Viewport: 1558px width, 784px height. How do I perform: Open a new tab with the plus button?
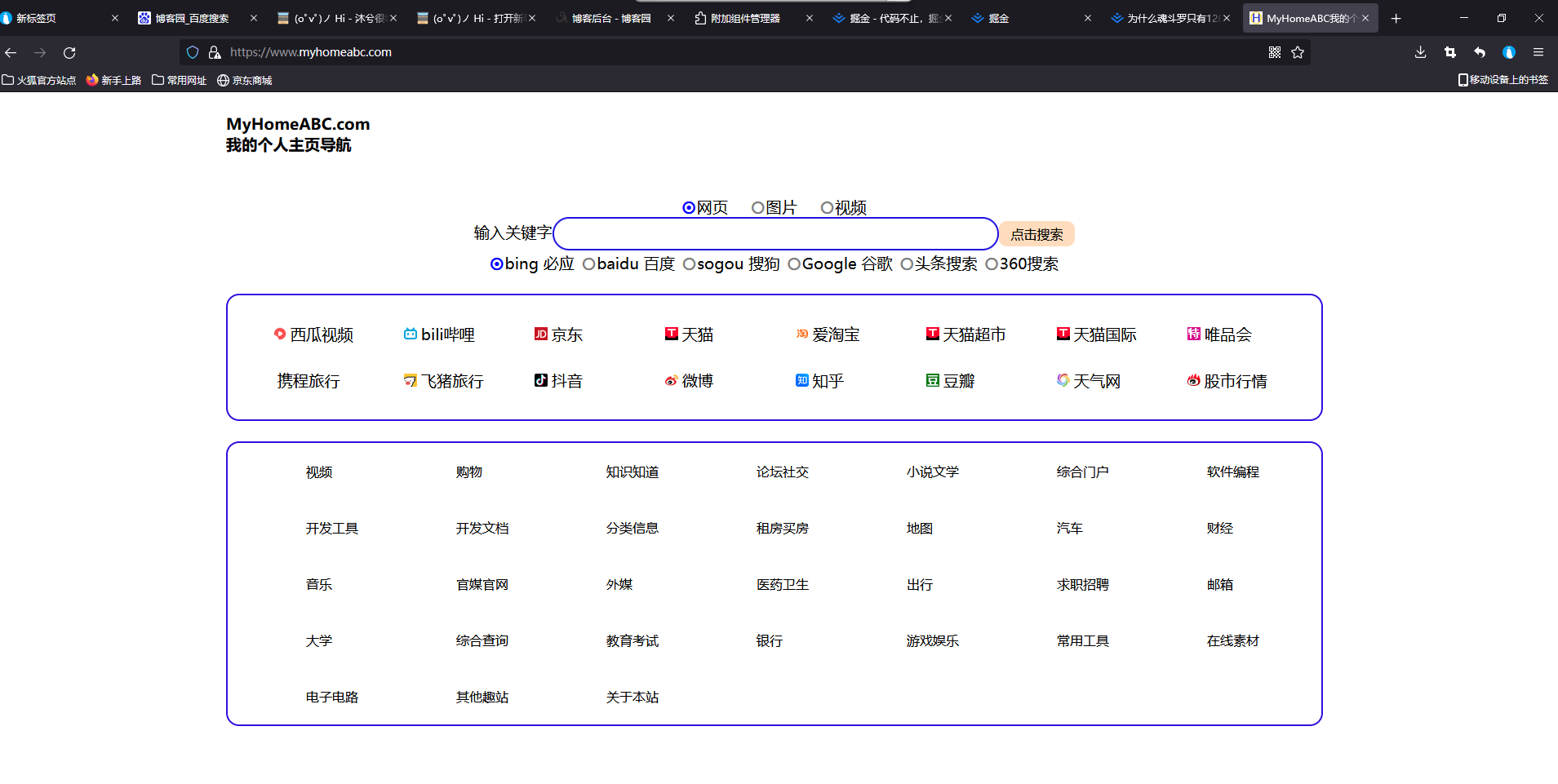click(1396, 18)
